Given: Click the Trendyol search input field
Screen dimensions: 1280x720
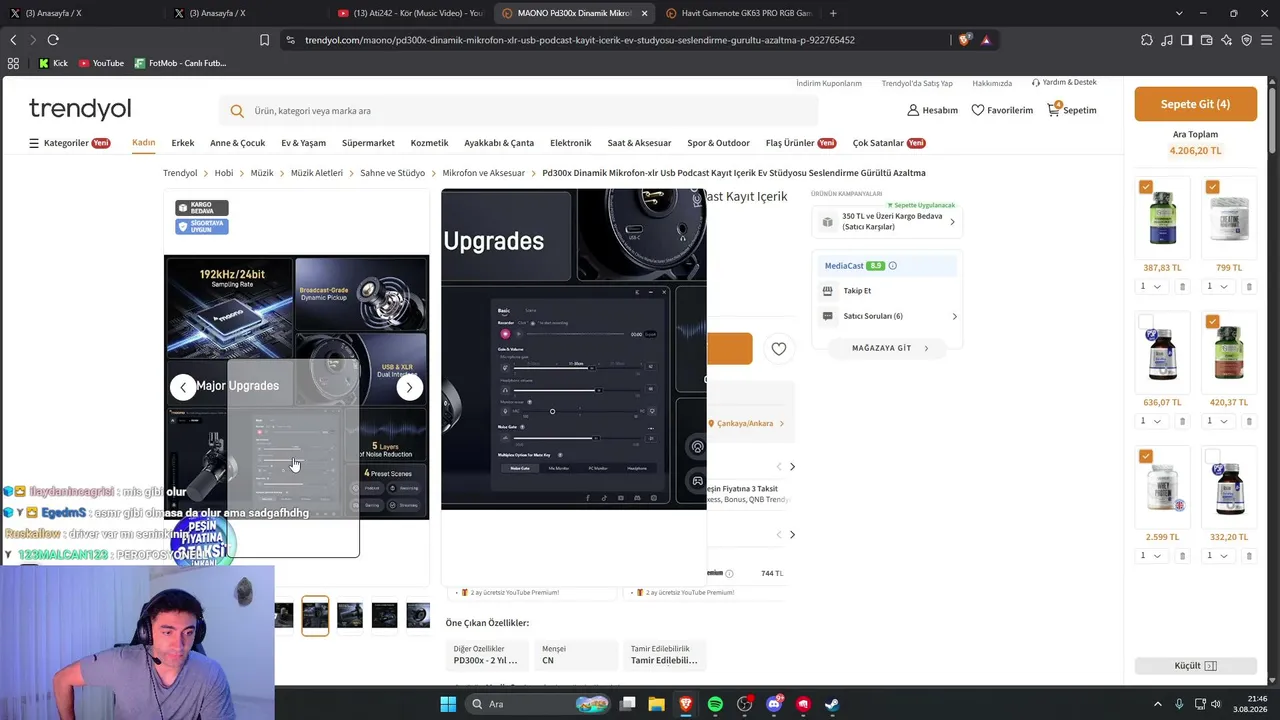Looking at the screenshot, I should 518,111.
